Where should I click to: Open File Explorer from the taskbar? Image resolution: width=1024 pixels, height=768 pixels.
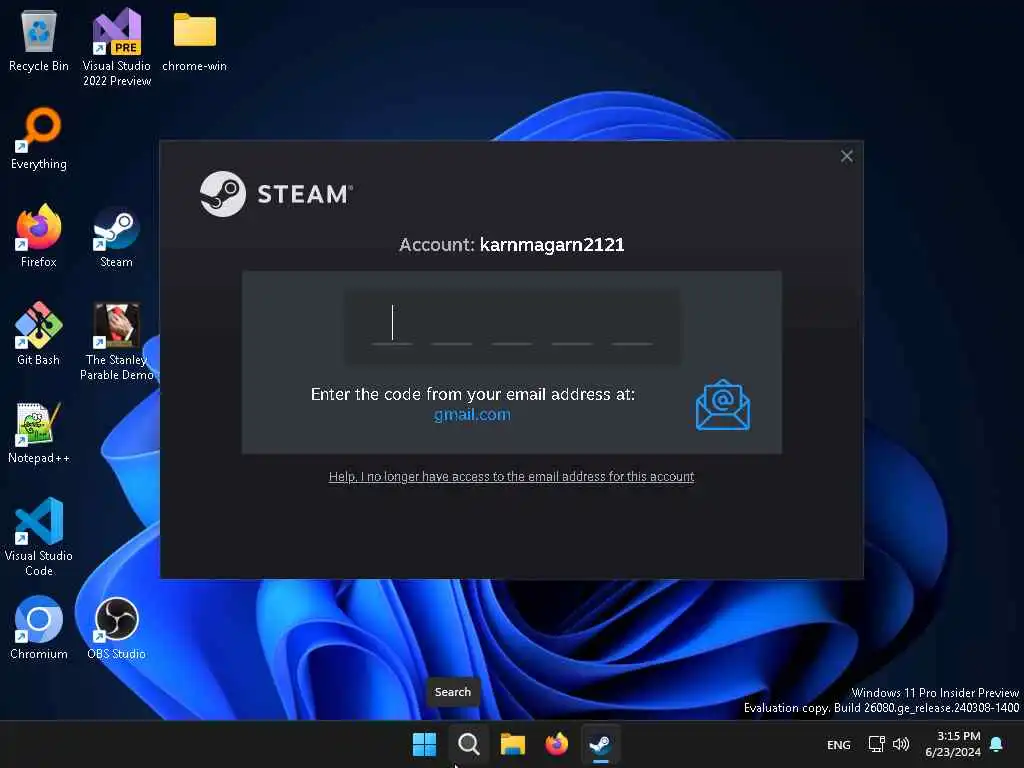pyautogui.click(x=513, y=744)
